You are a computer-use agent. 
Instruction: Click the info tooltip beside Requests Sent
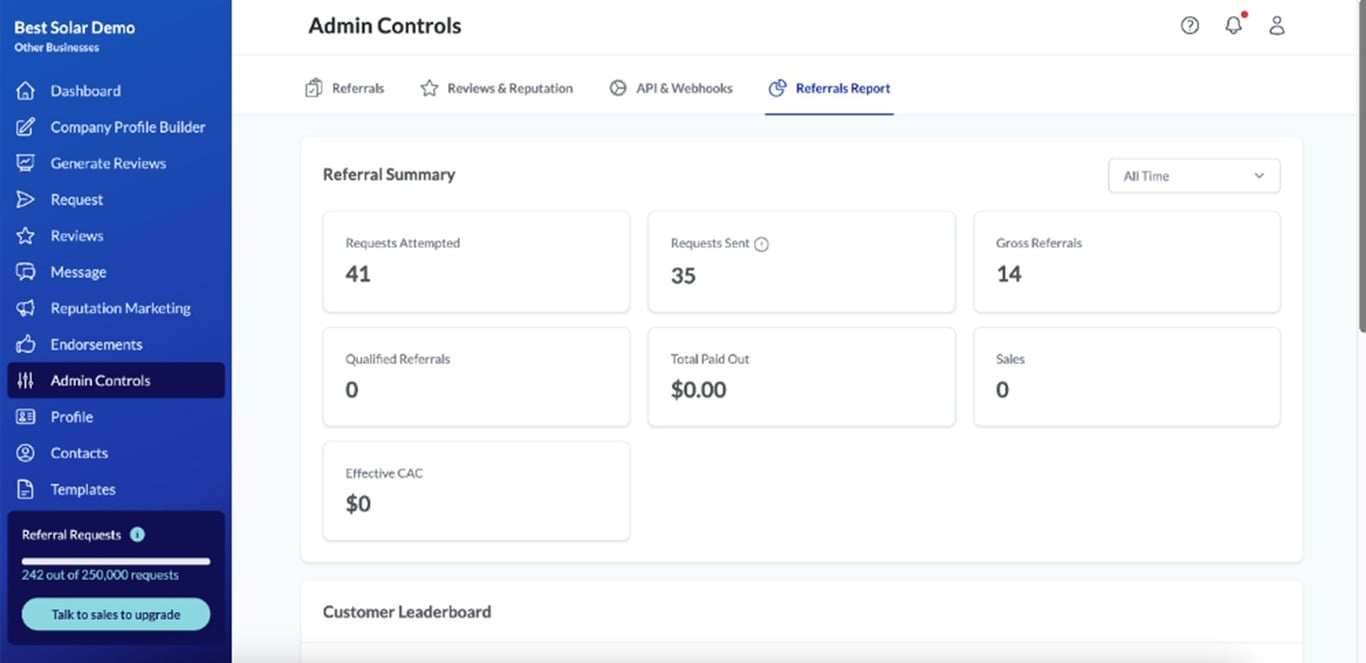click(x=763, y=243)
